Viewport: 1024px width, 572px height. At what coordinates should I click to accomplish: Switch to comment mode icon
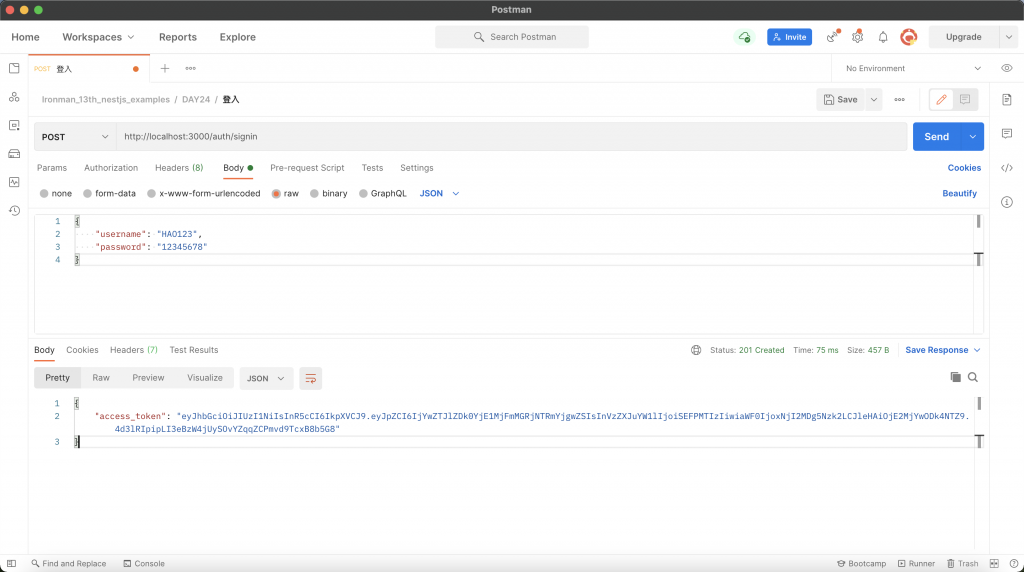pyautogui.click(x=965, y=99)
